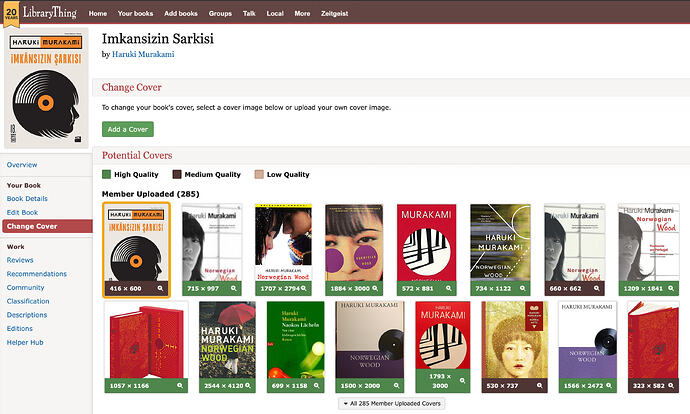This screenshot has height=414, width=690.
Task: Open the More menu in navigation
Action: (x=302, y=14)
